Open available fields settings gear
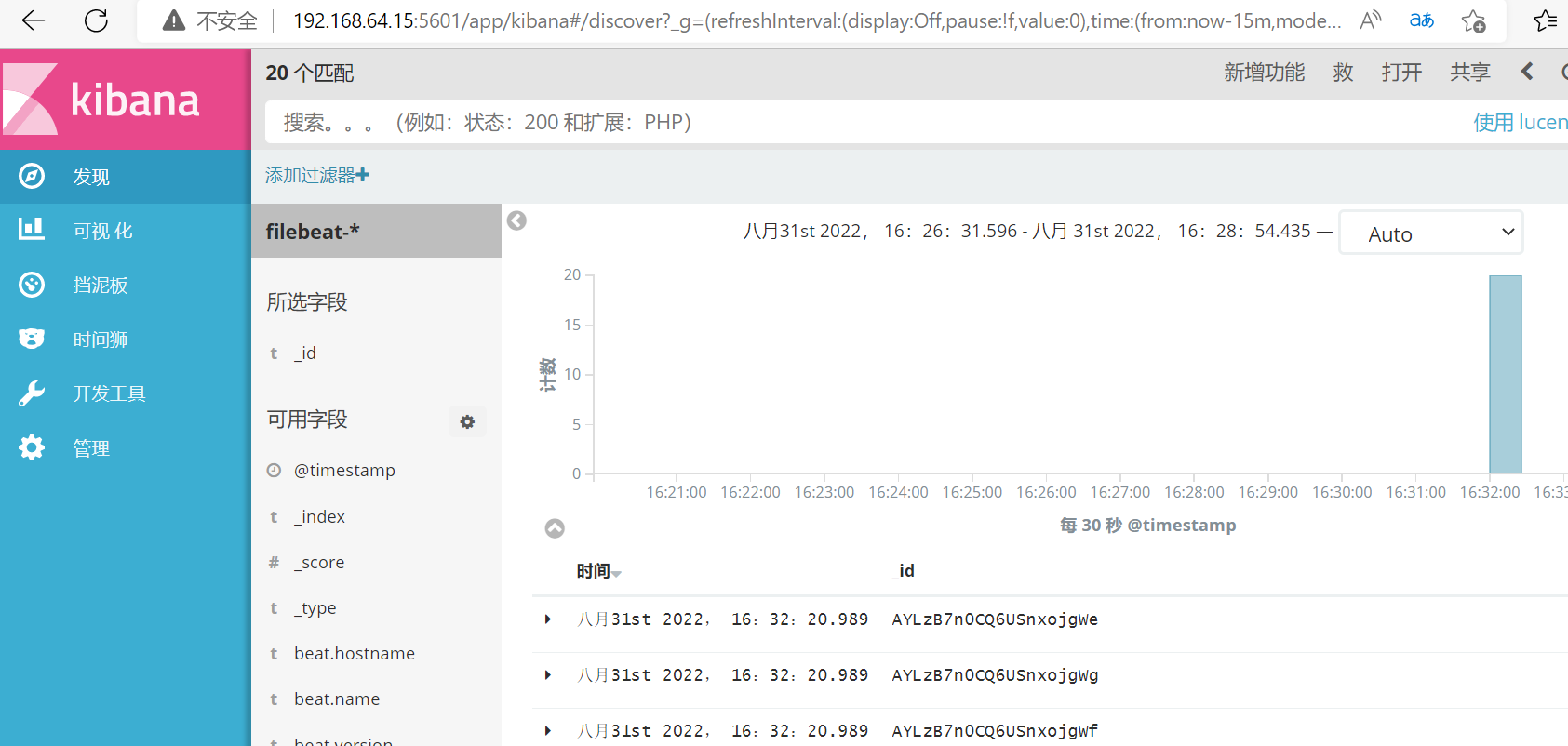The height and width of the screenshot is (746, 1568). [x=467, y=421]
